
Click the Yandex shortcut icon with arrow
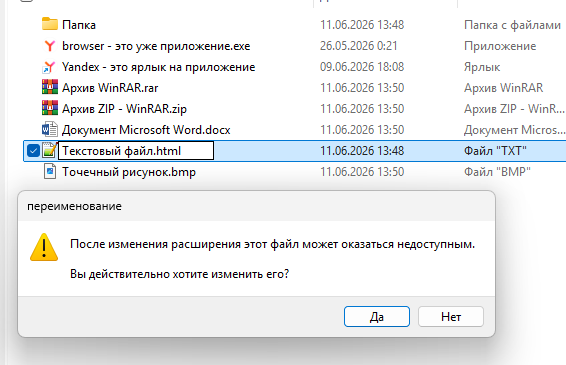tap(49, 67)
